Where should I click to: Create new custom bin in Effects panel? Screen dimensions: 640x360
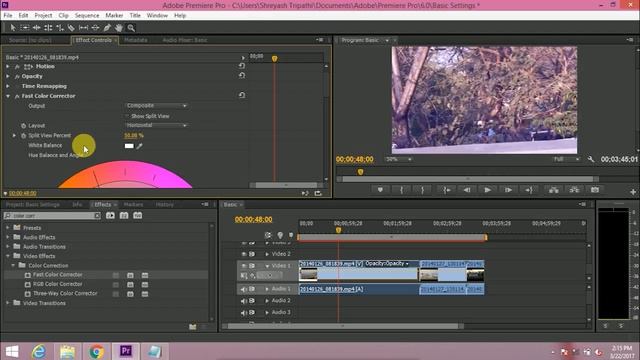tap(193, 327)
